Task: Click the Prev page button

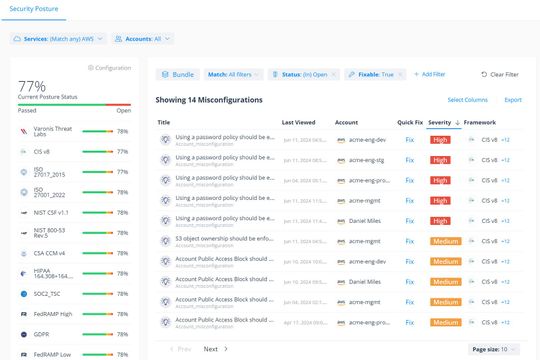Action: (181, 349)
